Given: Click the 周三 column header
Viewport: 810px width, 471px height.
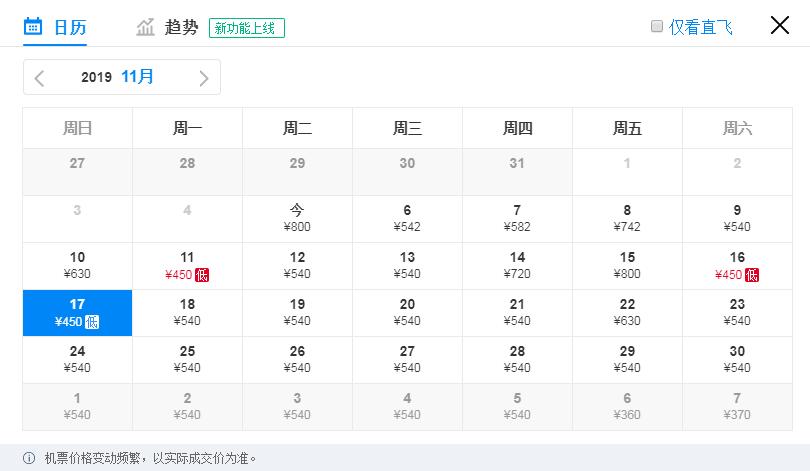Looking at the screenshot, I should 407,128.
